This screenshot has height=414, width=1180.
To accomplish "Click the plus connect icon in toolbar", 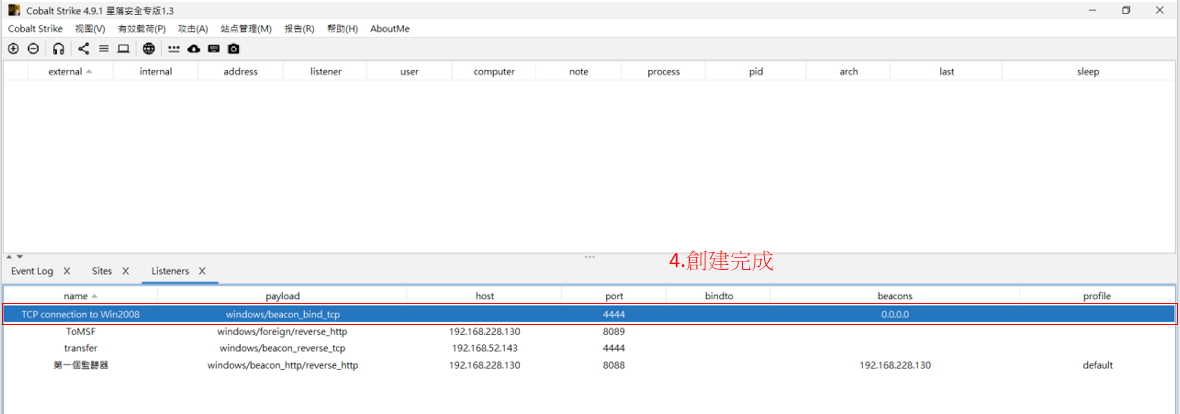I will 13,49.
